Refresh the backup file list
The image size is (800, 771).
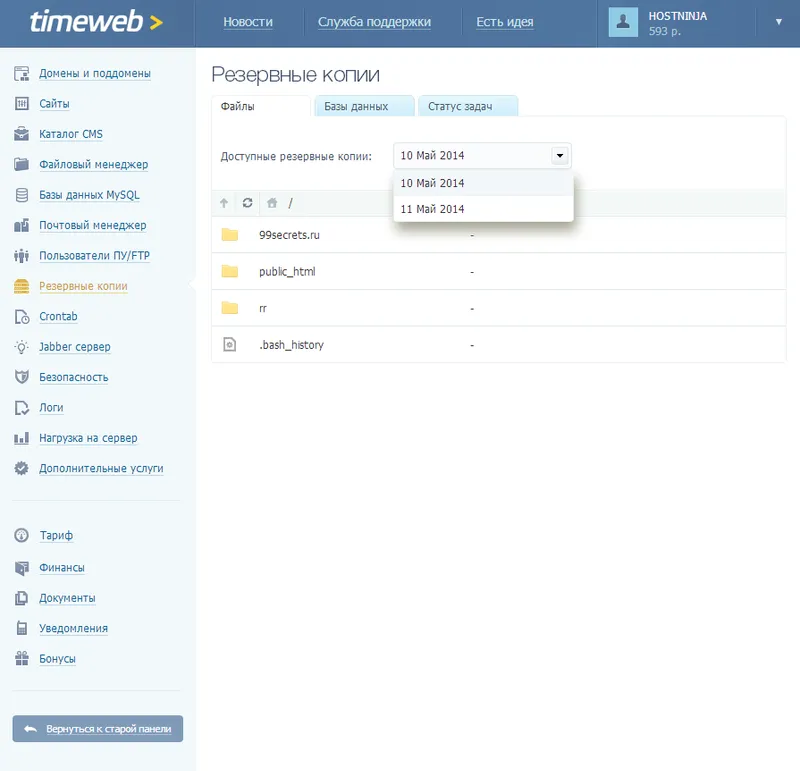pyautogui.click(x=247, y=203)
